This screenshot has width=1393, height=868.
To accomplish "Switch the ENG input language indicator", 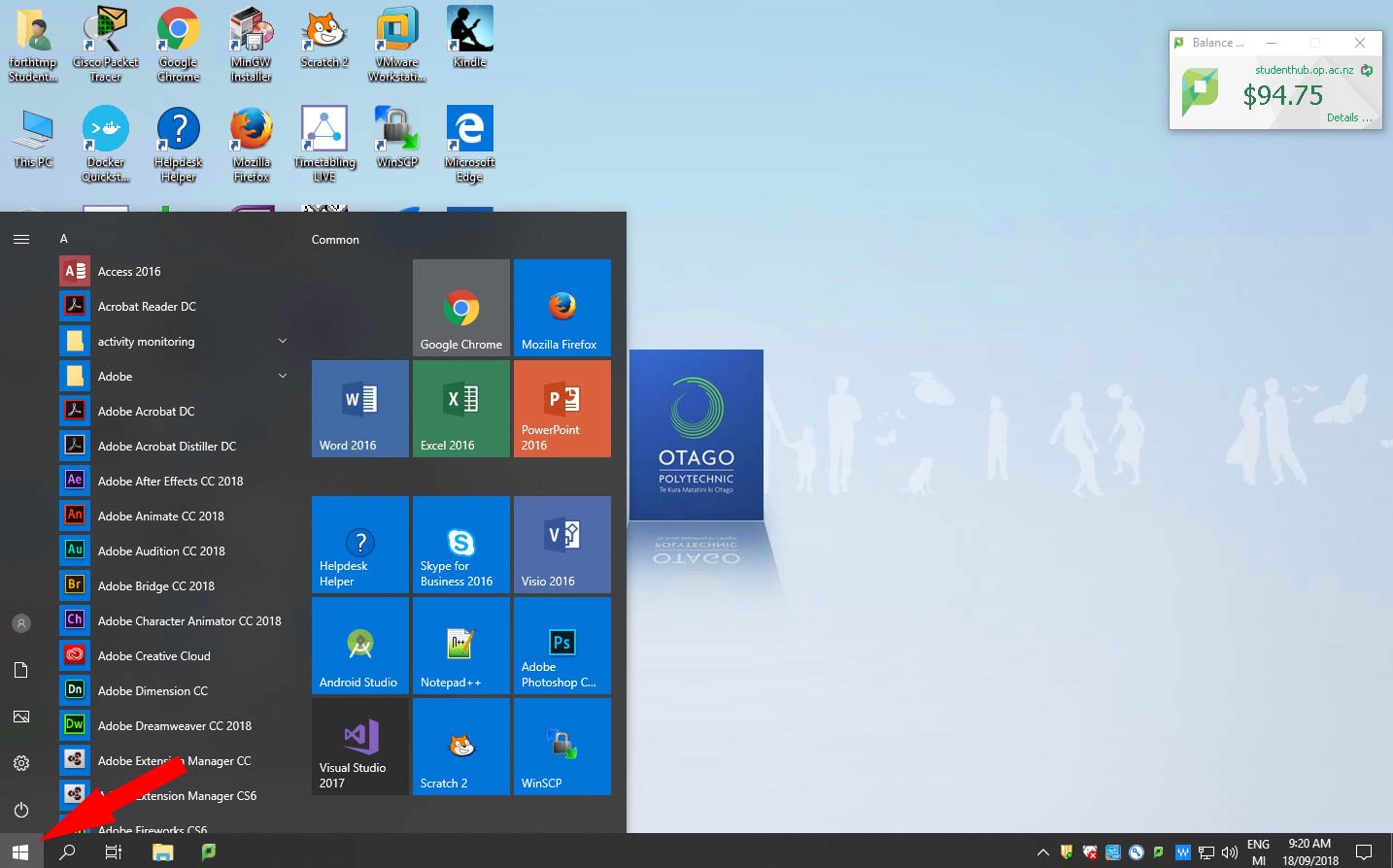I will 1258,852.
